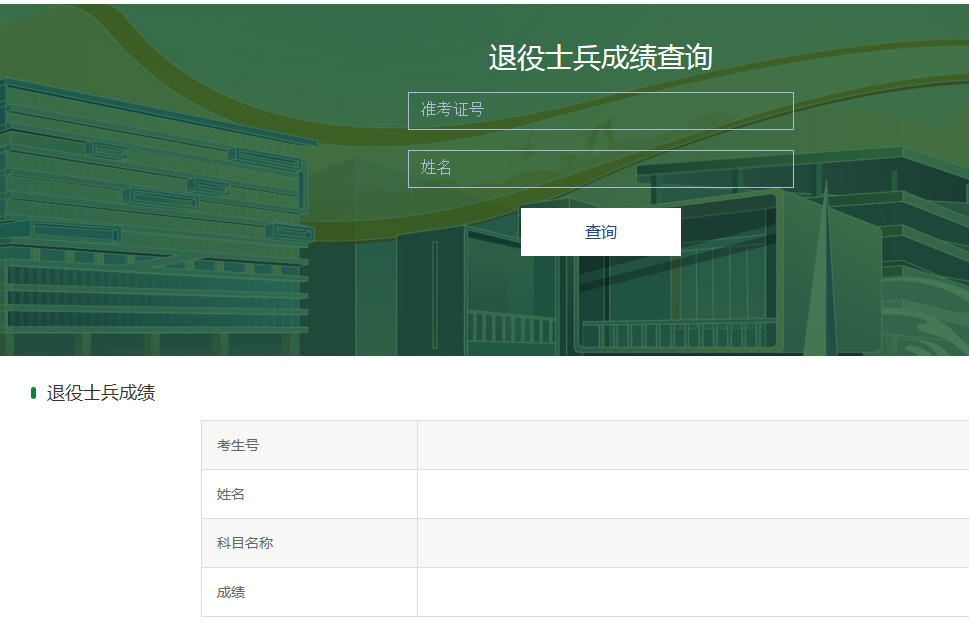Click the 准考证号 input field
The image size is (969, 623).
tap(600, 110)
